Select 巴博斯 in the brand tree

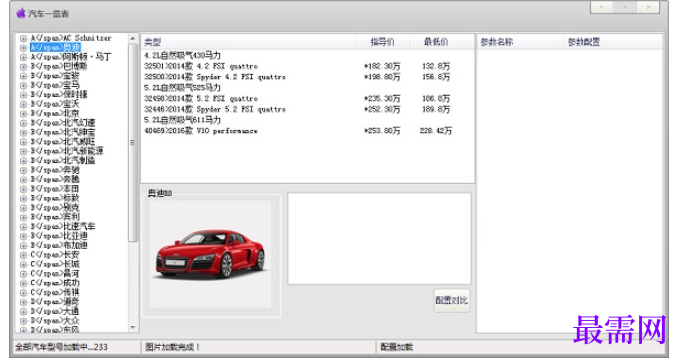pyautogui.click(x=59, y=66)
